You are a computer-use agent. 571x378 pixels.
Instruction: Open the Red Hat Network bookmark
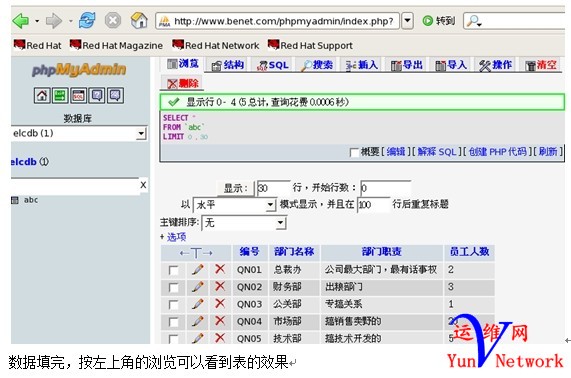[x=216, y=45]
